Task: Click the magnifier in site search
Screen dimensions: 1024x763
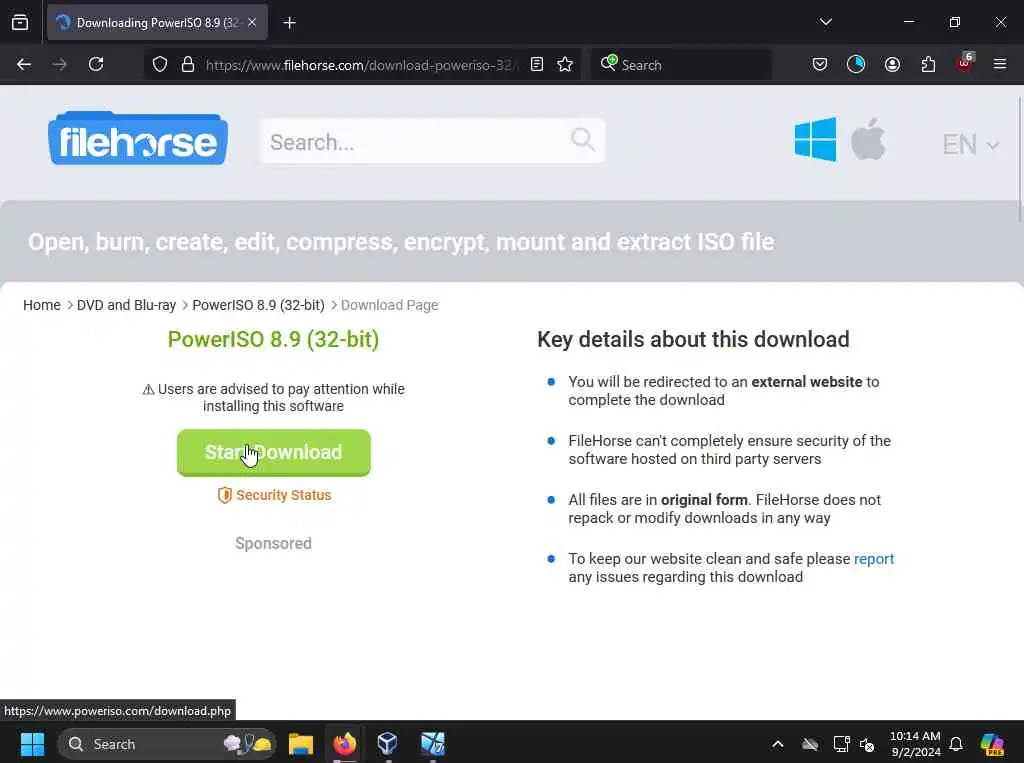Action: (x=583, y=139)
